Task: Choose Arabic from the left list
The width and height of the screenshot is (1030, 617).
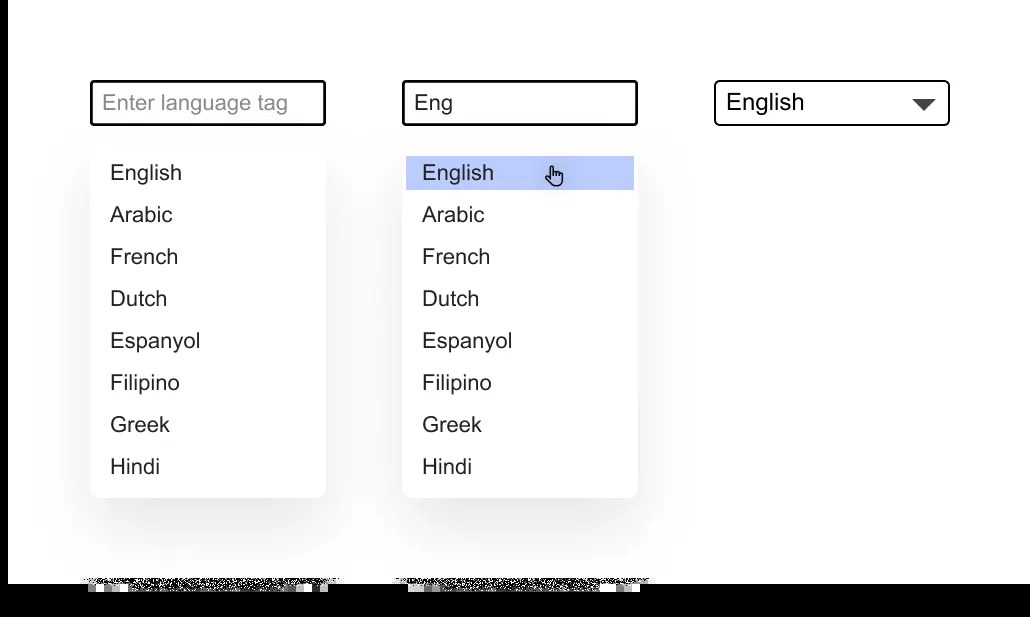Action: (x=208, y=215)
